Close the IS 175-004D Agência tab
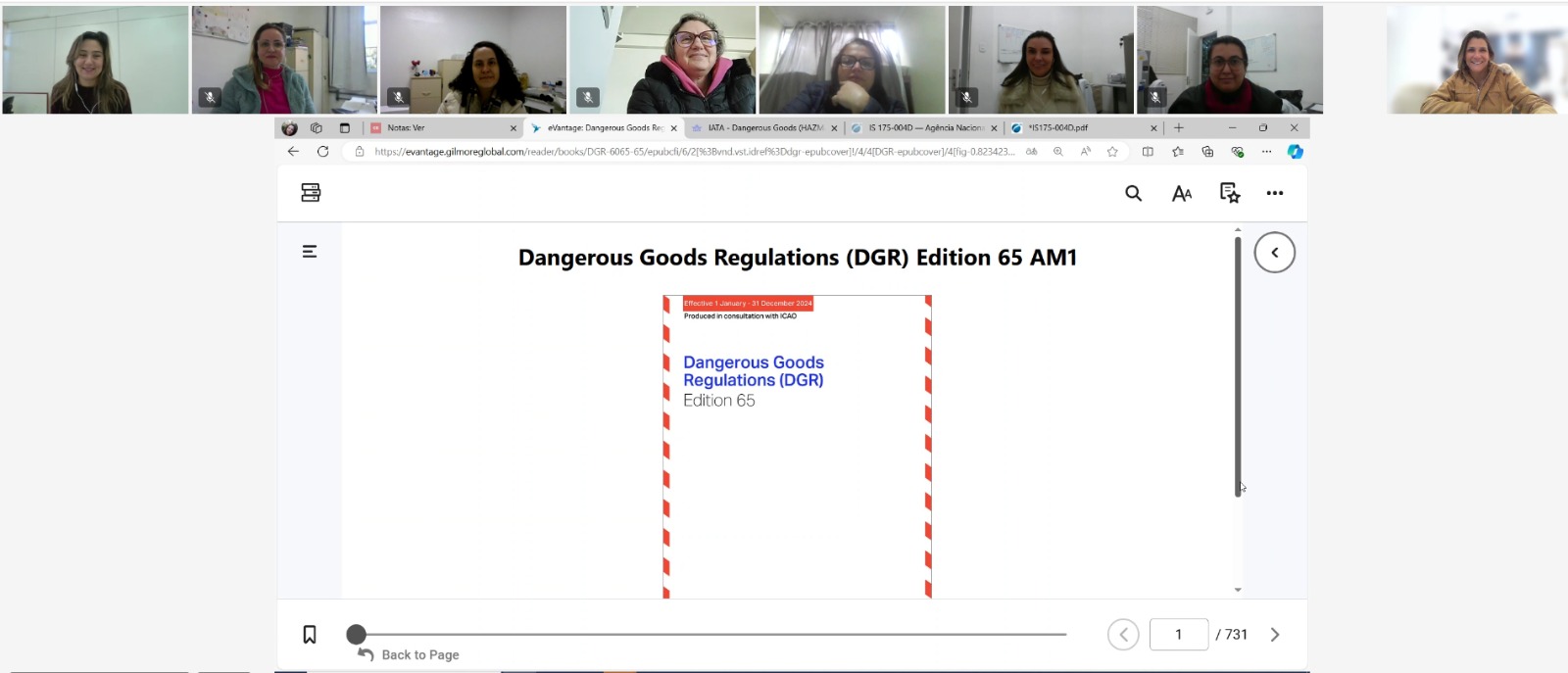The height and width of the screenshot is (673, 1568). [x=994, y=128]
